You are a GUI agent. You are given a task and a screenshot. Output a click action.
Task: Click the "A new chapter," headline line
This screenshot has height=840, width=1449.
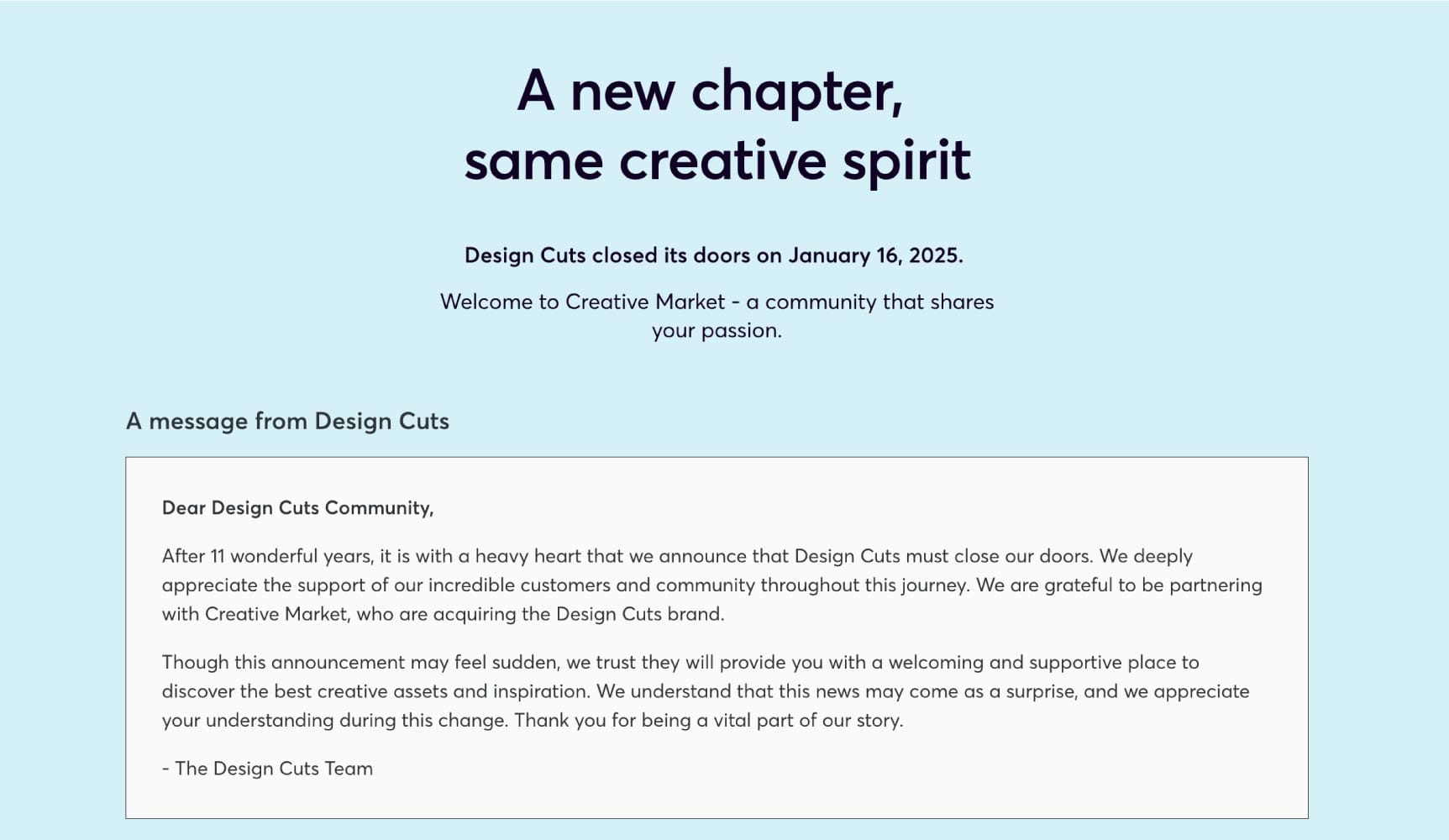pos(710,90)
